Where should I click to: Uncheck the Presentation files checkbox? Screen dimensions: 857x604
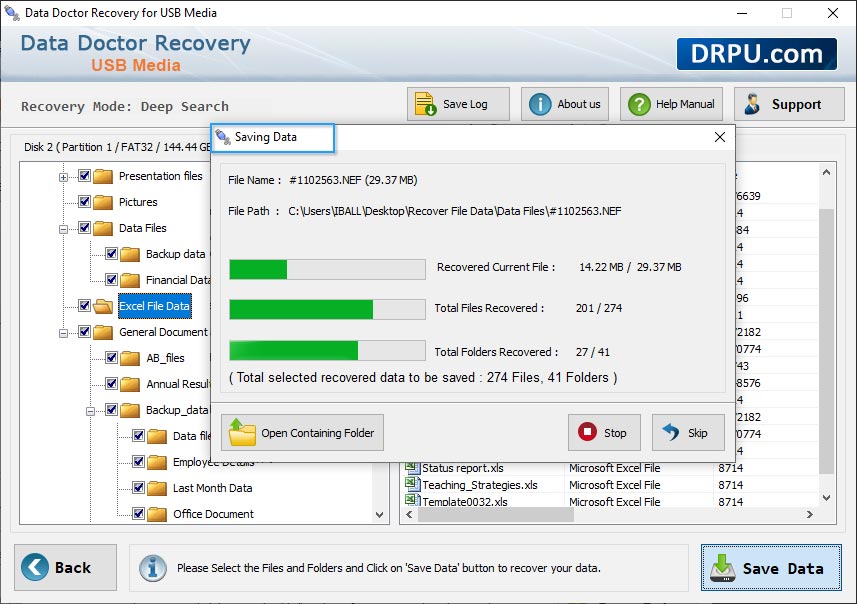click(84, 175)
